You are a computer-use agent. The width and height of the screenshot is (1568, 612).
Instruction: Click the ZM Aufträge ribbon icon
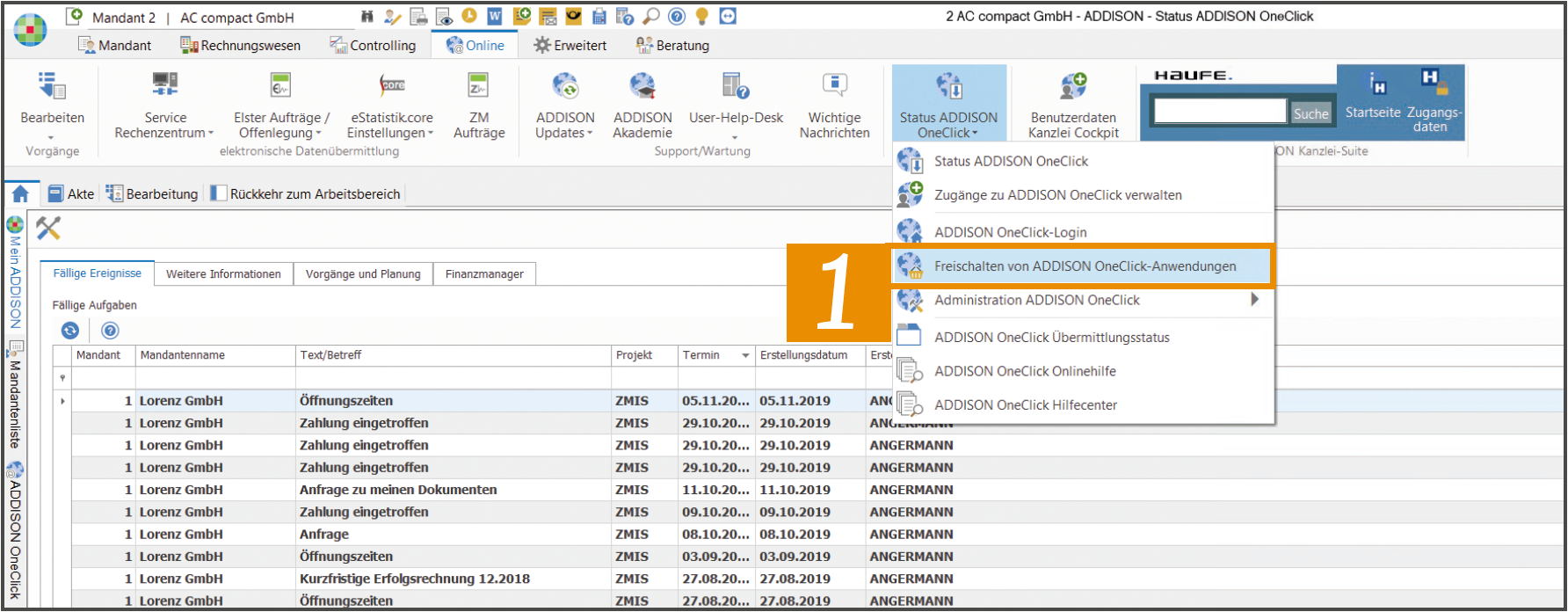pyautogui.click(x=479, y=106)
